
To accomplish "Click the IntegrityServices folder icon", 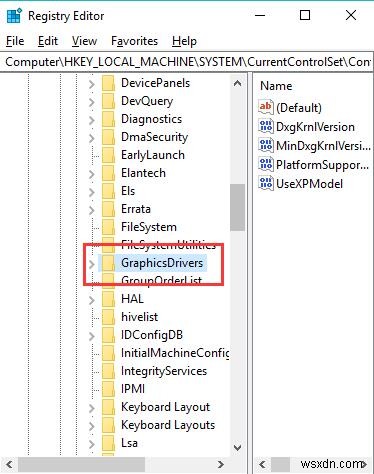I will [x=108, y=371].
